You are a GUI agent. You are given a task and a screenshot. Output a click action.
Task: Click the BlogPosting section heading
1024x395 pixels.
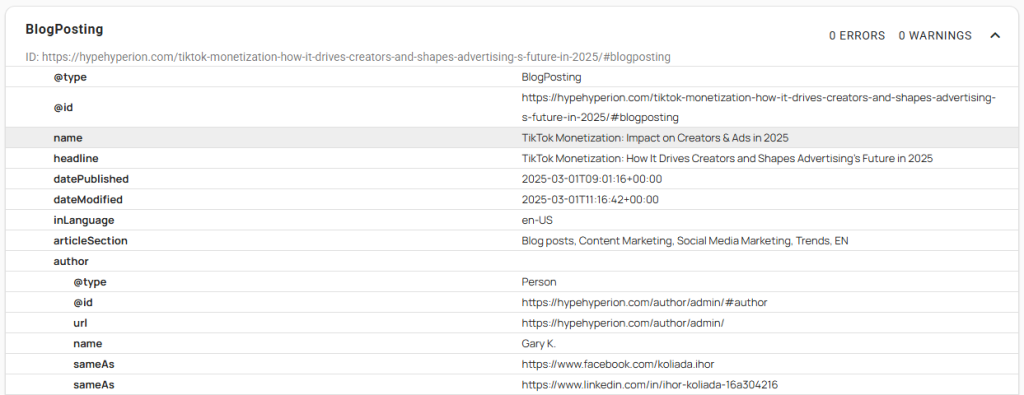point(64,29)
